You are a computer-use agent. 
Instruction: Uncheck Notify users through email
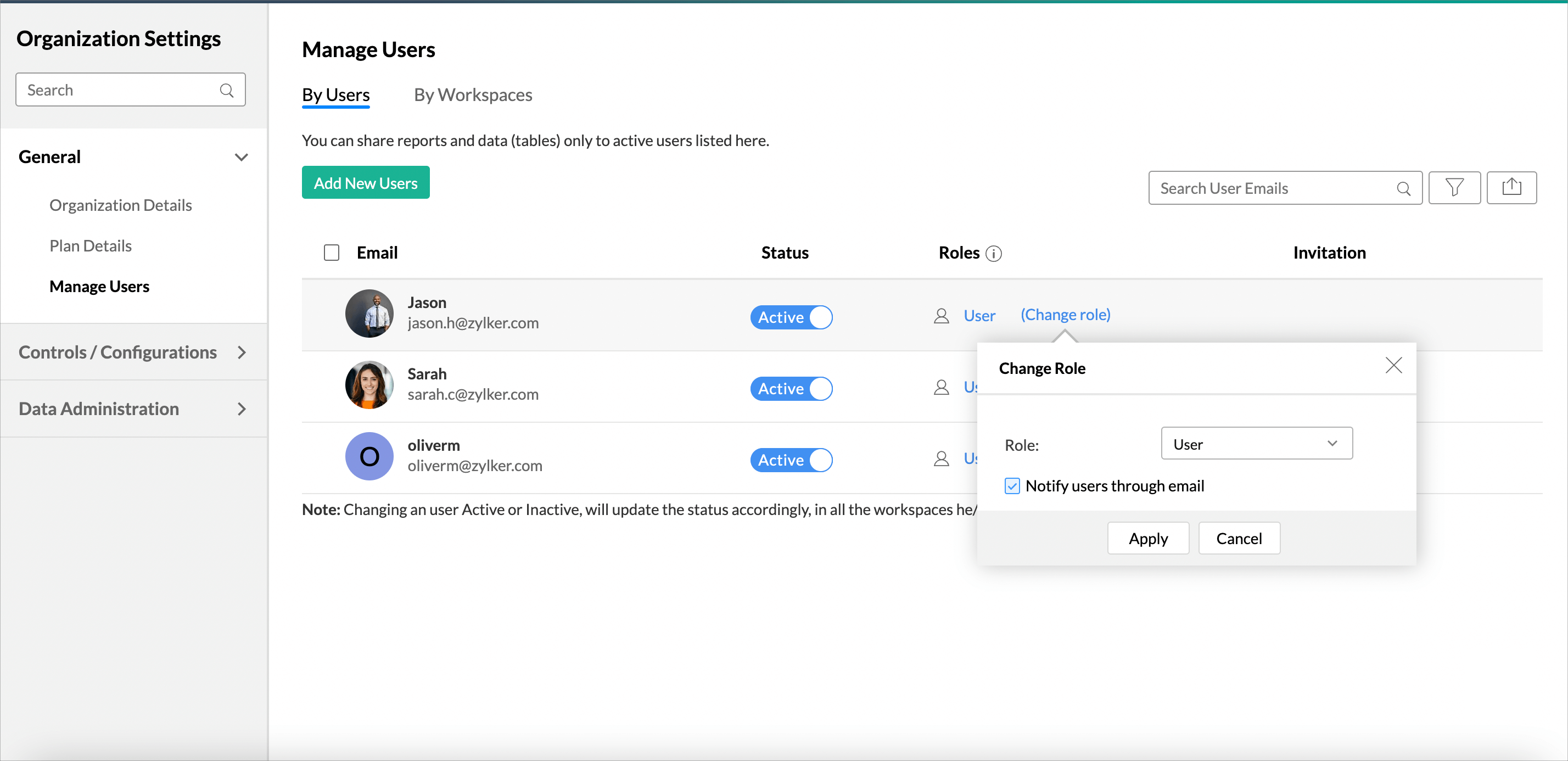1012,486
